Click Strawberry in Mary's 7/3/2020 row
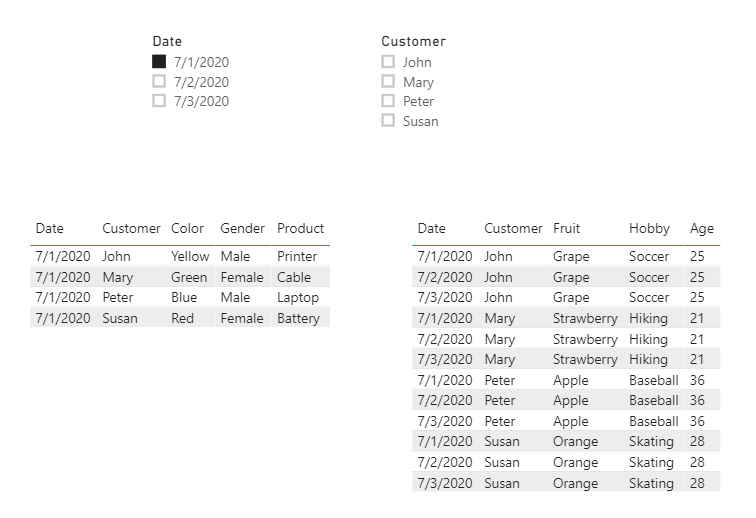Viewport: 756px width, 518px height. [585, 359]
